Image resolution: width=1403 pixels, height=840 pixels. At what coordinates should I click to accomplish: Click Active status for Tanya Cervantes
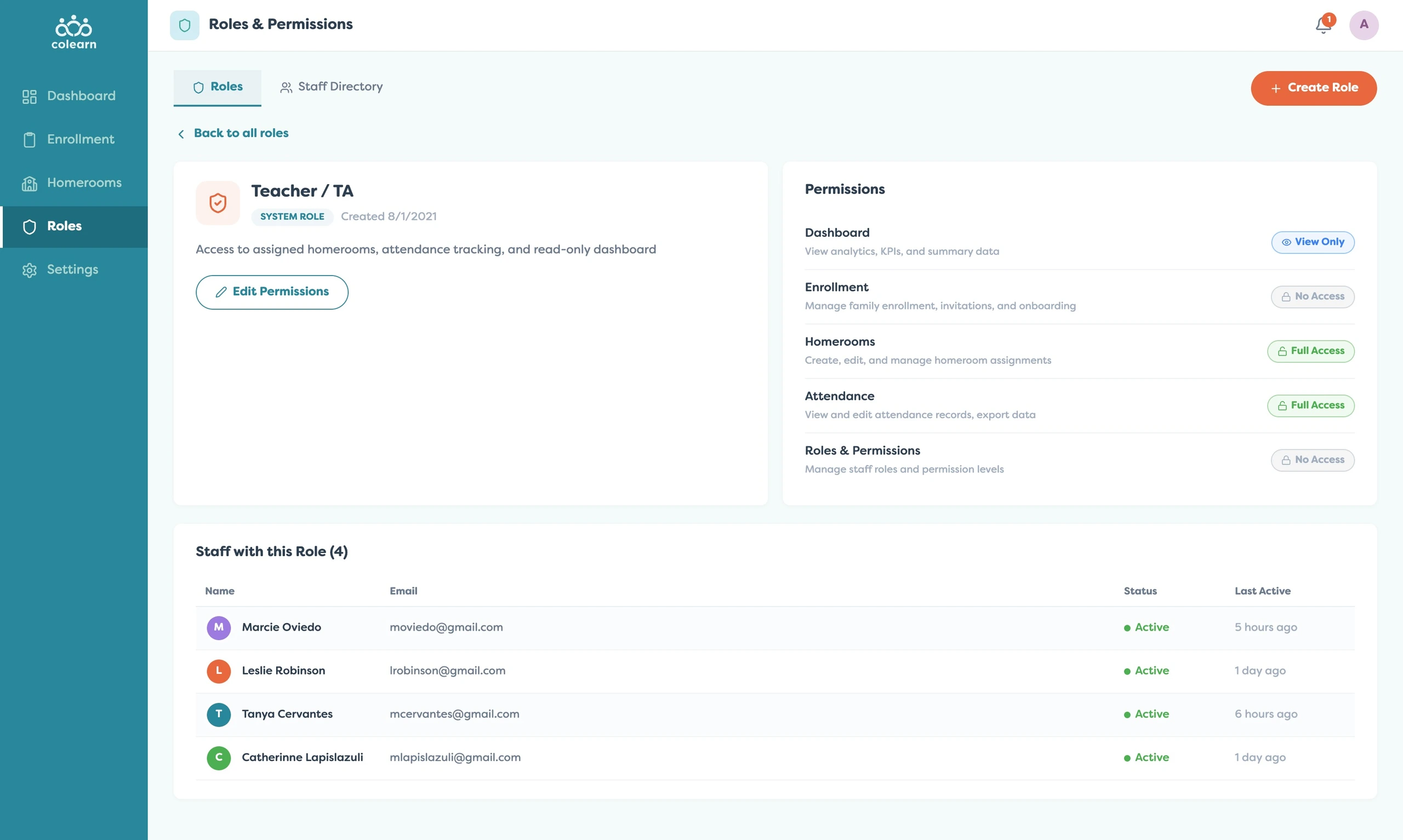pos(1146,715)
